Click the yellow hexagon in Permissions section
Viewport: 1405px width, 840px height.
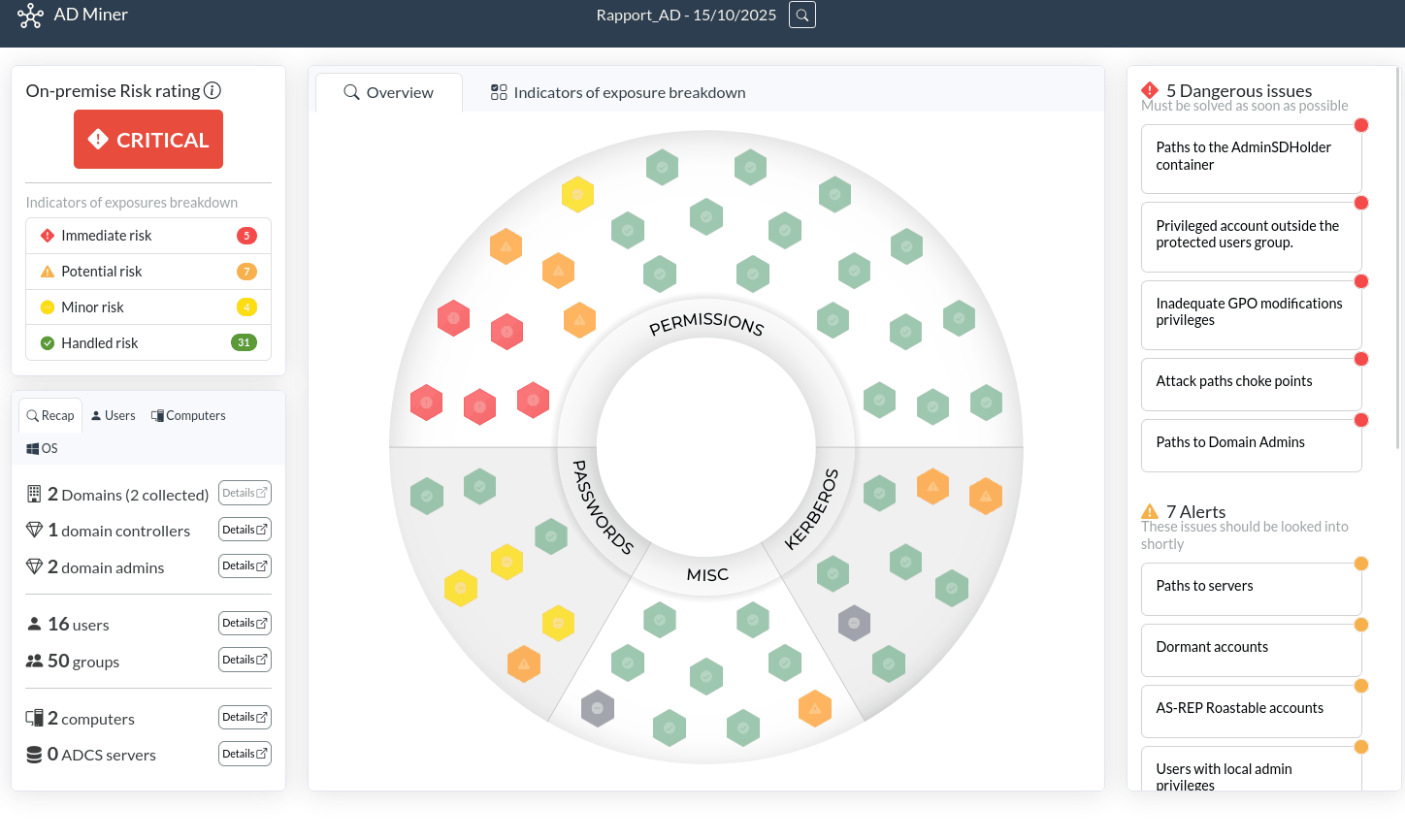(x=577, y=194)
